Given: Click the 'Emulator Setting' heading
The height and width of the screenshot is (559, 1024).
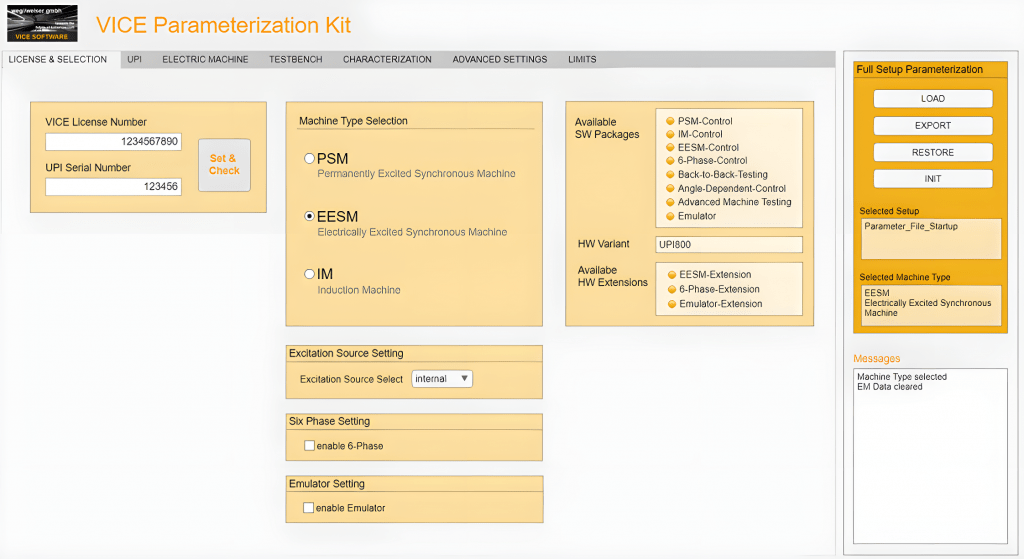Looking at the screenshot, I should (327, 484).
